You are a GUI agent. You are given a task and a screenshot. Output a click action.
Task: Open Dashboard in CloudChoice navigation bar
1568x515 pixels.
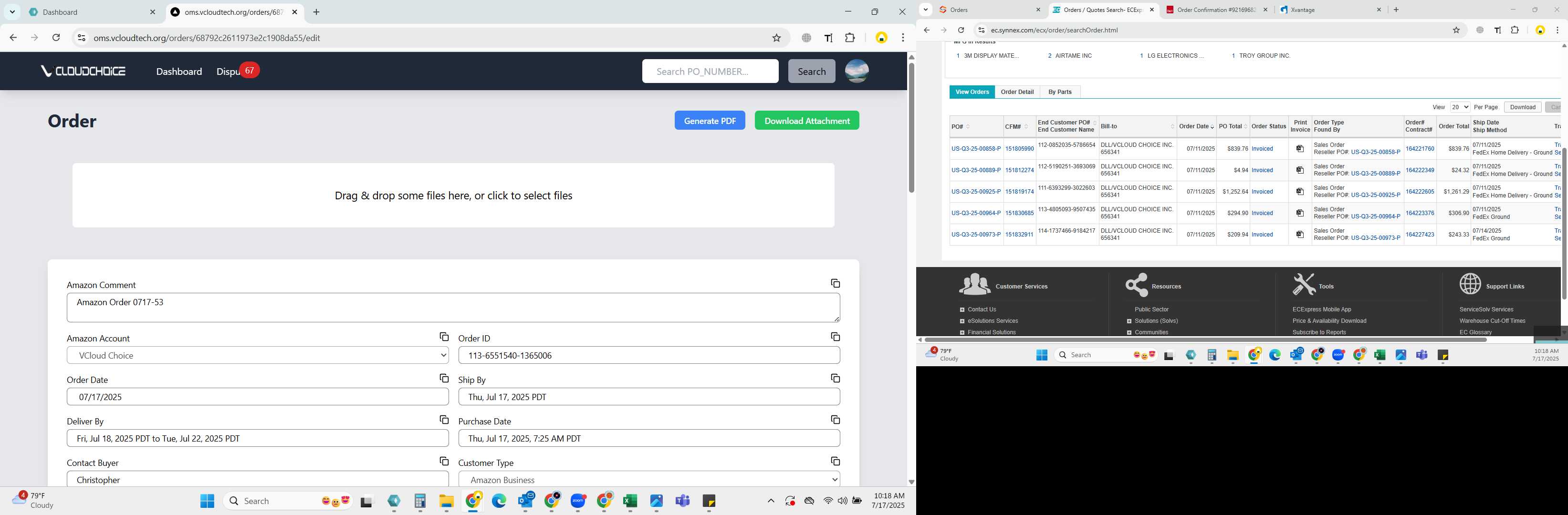click(179, 72)
